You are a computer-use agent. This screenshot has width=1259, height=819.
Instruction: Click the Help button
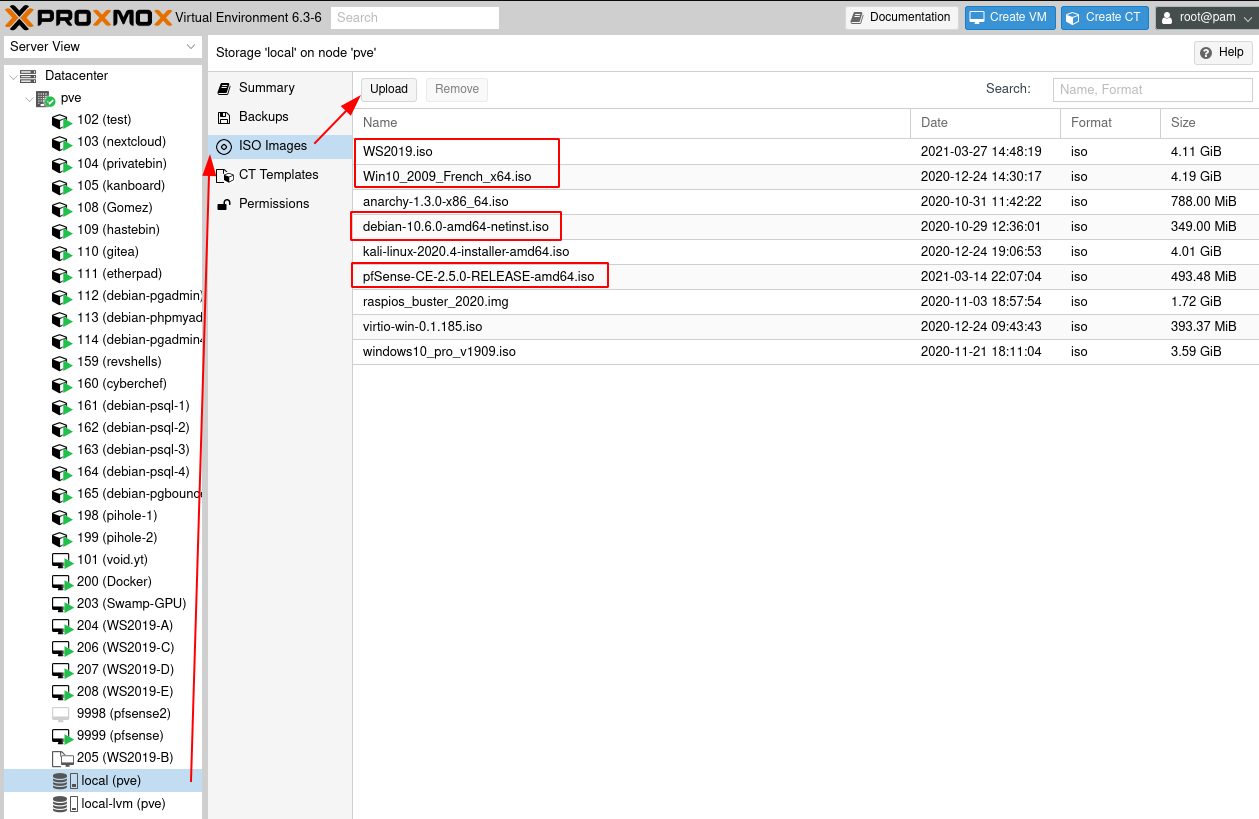(x=1223, y=53)
